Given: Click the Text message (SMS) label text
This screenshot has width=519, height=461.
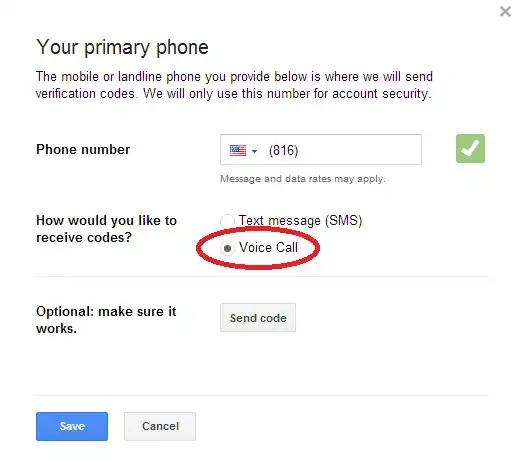Looking at the screenshot, I should coord(300,221).
